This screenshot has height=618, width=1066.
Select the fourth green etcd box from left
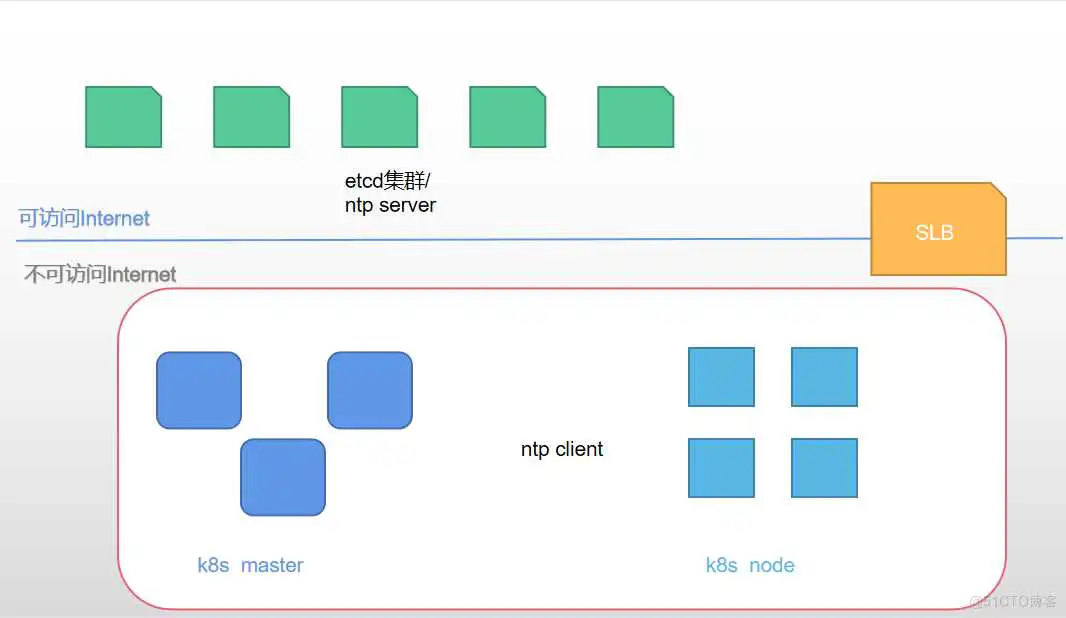tap(507, 117)
